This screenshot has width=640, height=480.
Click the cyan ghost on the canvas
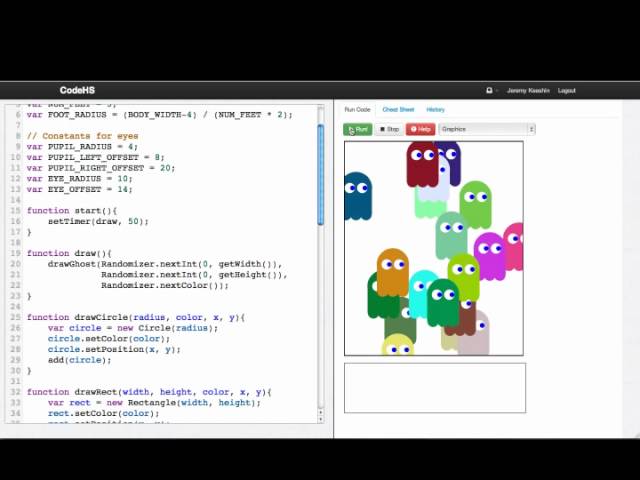[419, 294]
